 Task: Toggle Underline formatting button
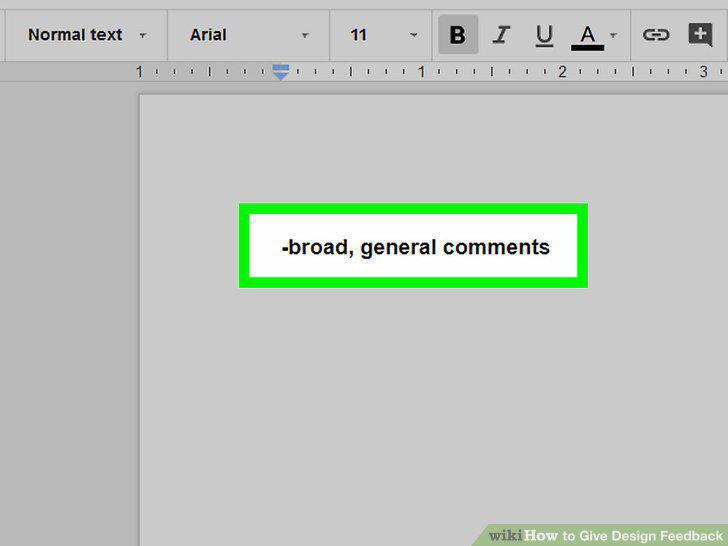coord(544,36)
